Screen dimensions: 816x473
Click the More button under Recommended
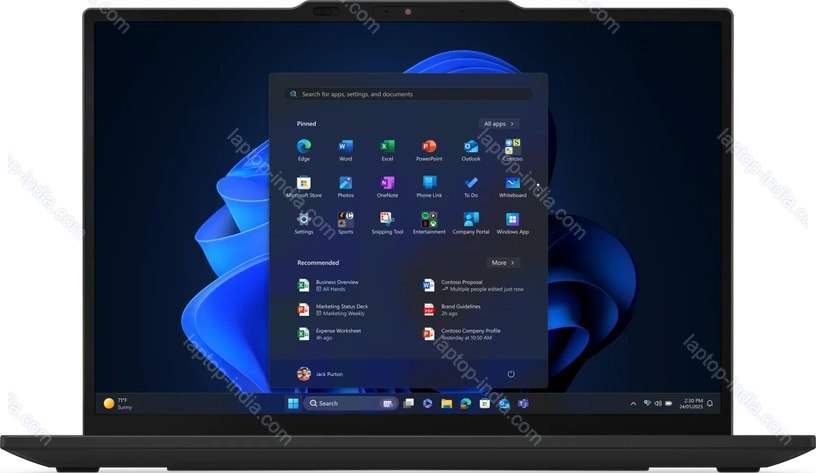[x=503, y=262]
